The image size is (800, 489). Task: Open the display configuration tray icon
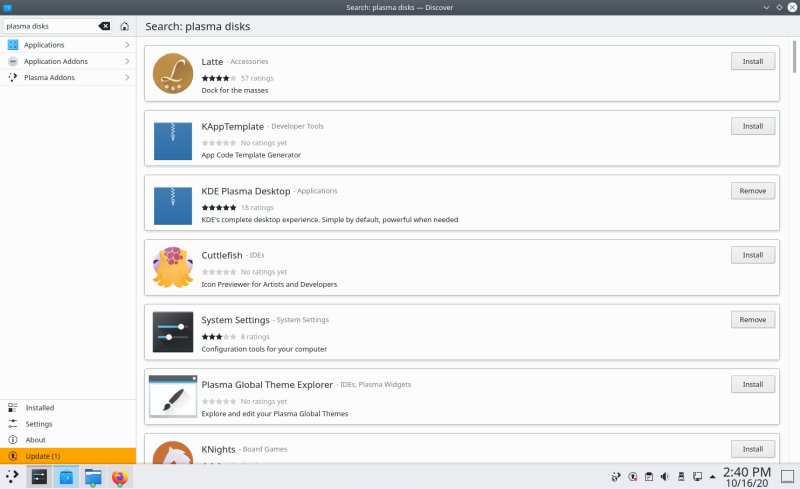(x=697, y=477)
